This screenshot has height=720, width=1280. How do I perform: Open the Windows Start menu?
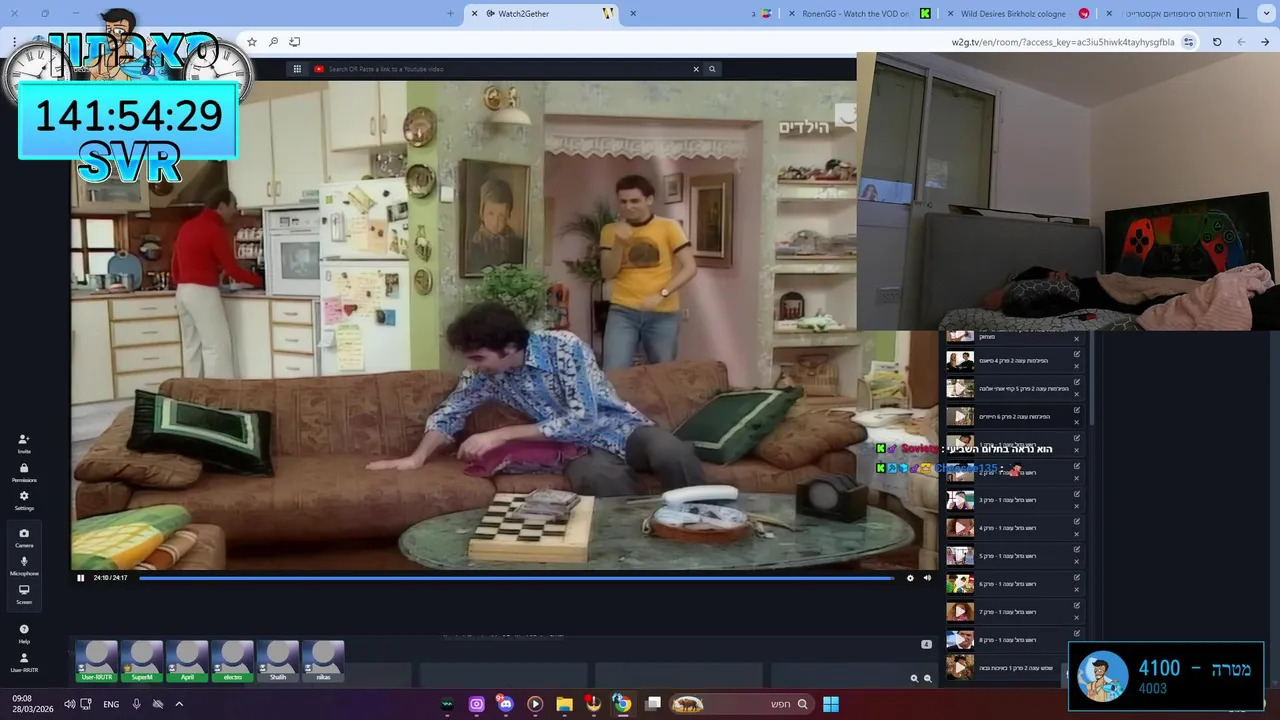coord(831,704)
